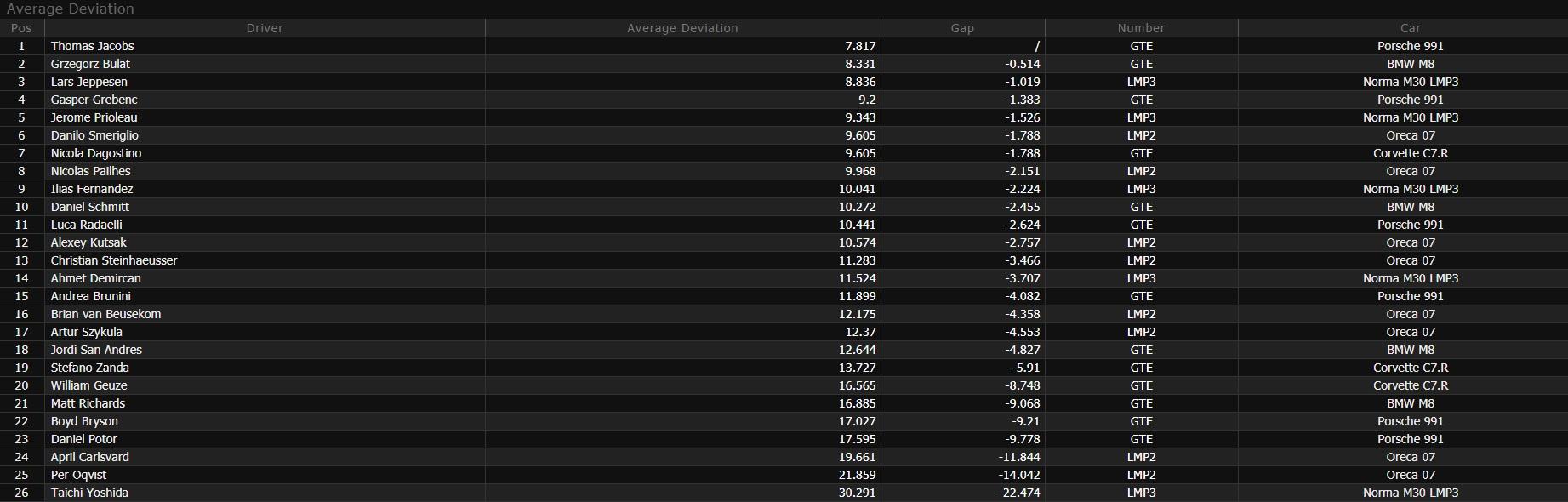Click Per Oqvist's driver name

click(78, 475)
